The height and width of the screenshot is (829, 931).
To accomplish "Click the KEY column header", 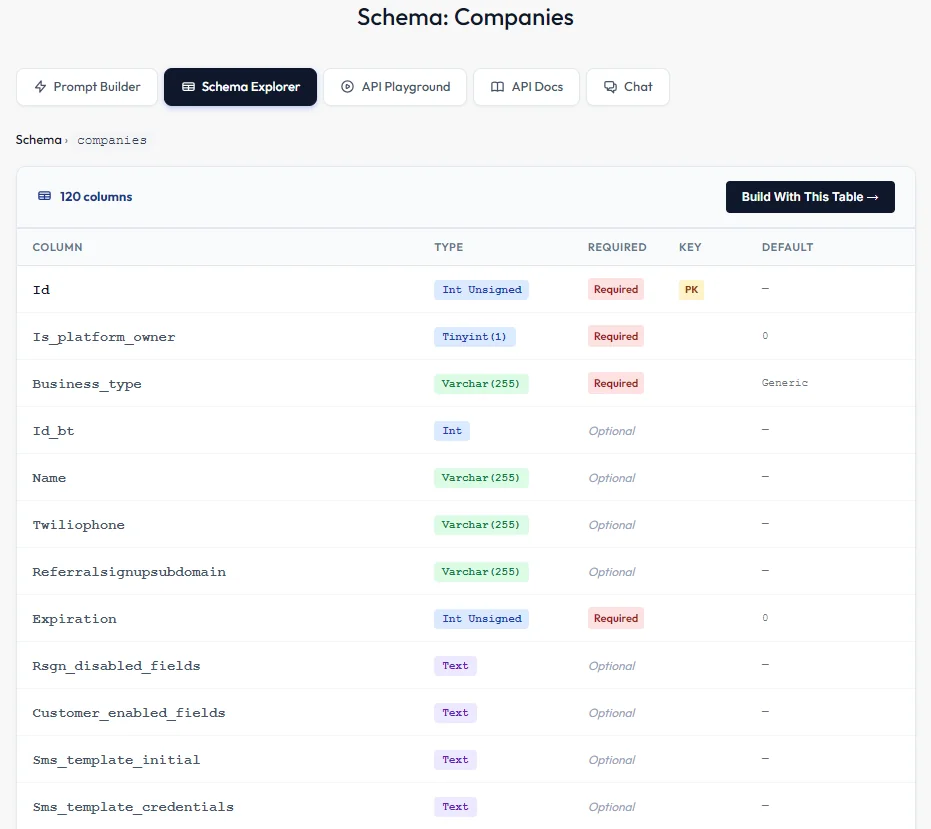I will pyautogui.click(x=690, y=247).
